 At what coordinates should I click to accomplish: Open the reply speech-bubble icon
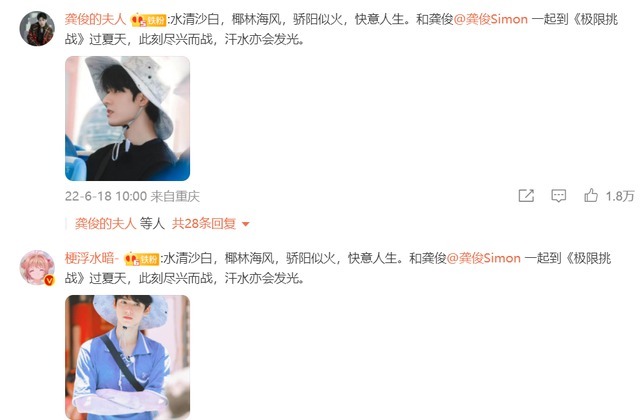(558, 196)
